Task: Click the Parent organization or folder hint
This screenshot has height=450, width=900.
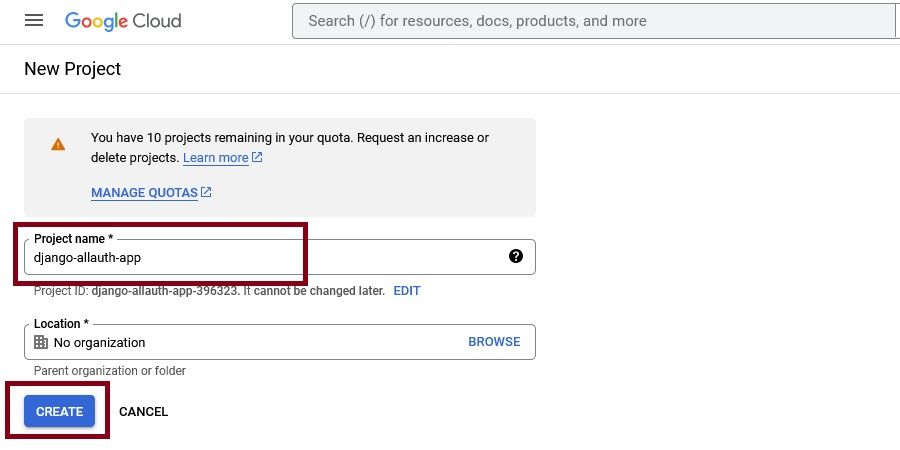Action: pos(110,371)
